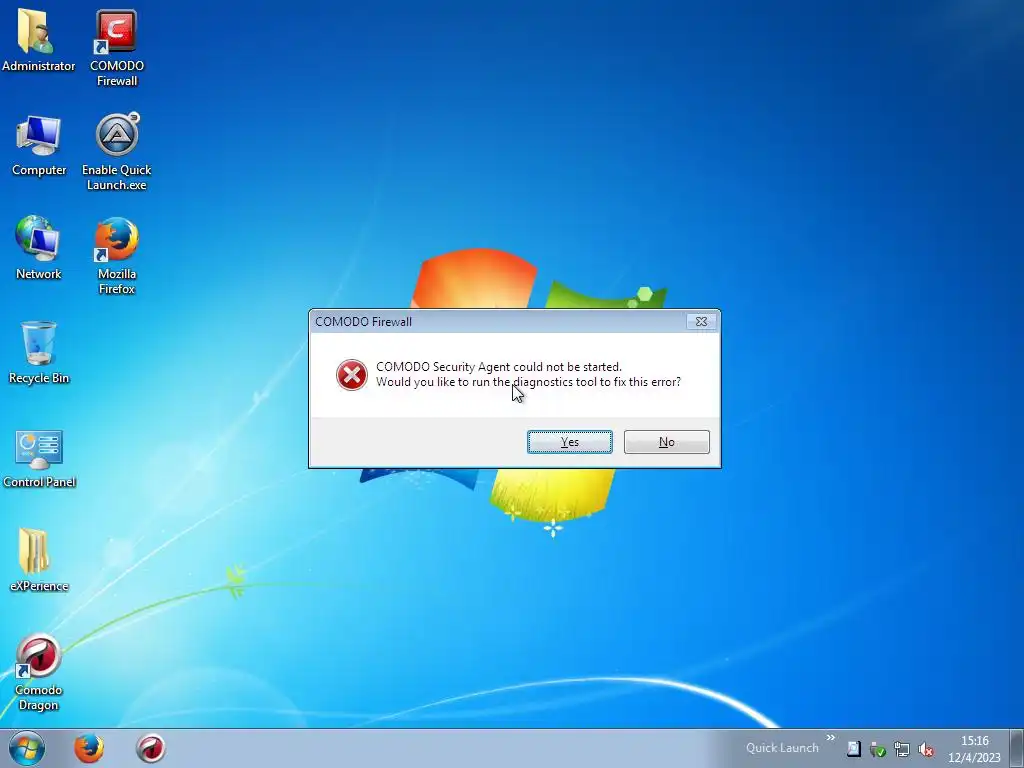Launch Comodo Dragon from the taskbar

pos(150,748)
